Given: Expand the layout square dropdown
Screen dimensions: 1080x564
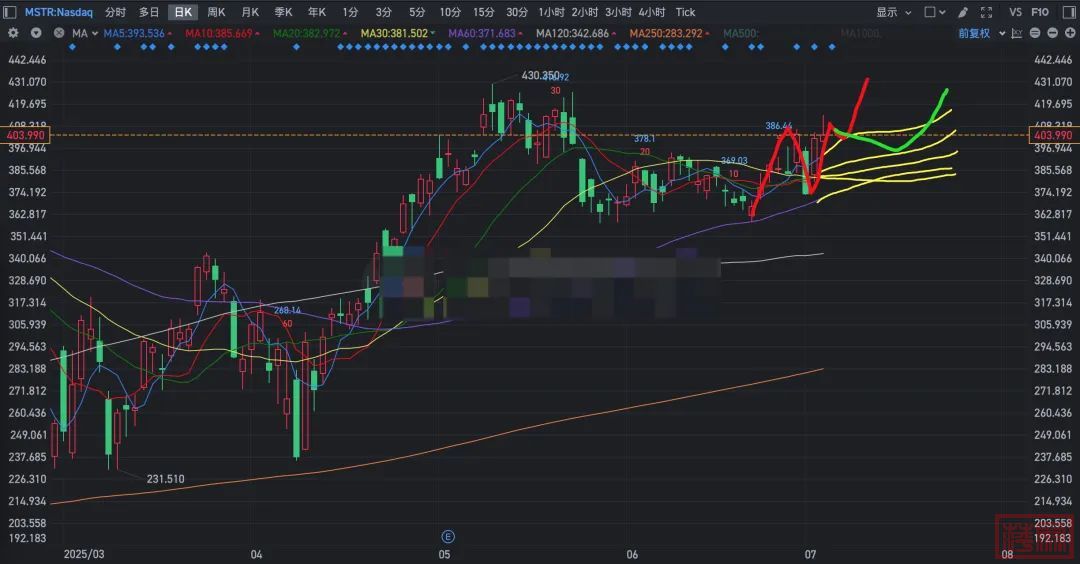Looking at the screenshot, I should 934,12.
